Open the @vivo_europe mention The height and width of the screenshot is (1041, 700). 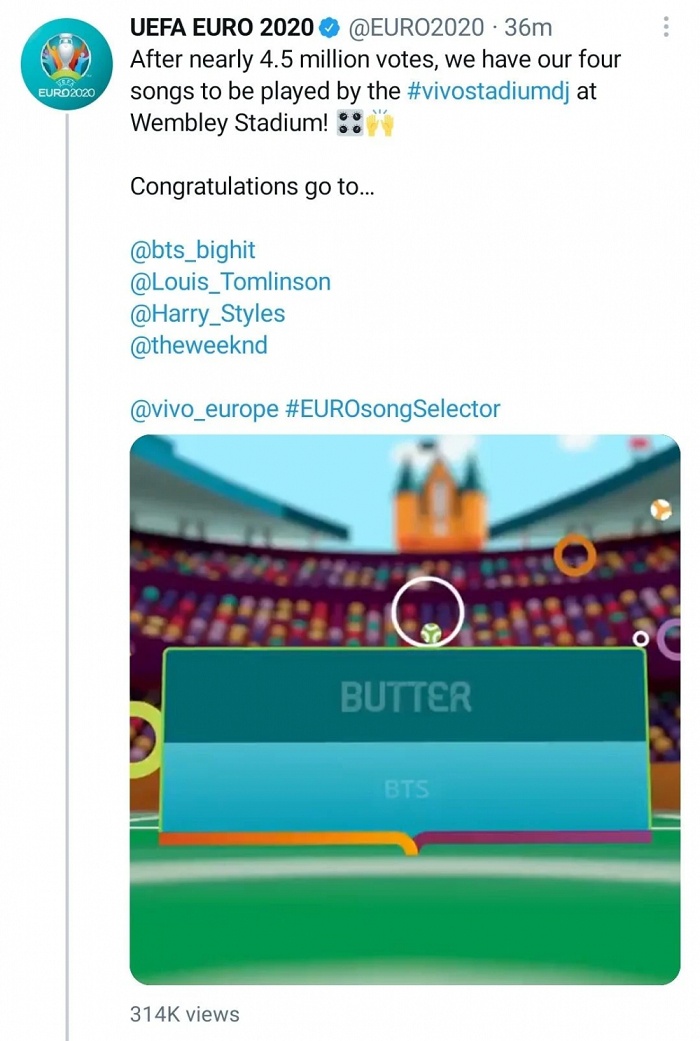(x=204, y=409)
